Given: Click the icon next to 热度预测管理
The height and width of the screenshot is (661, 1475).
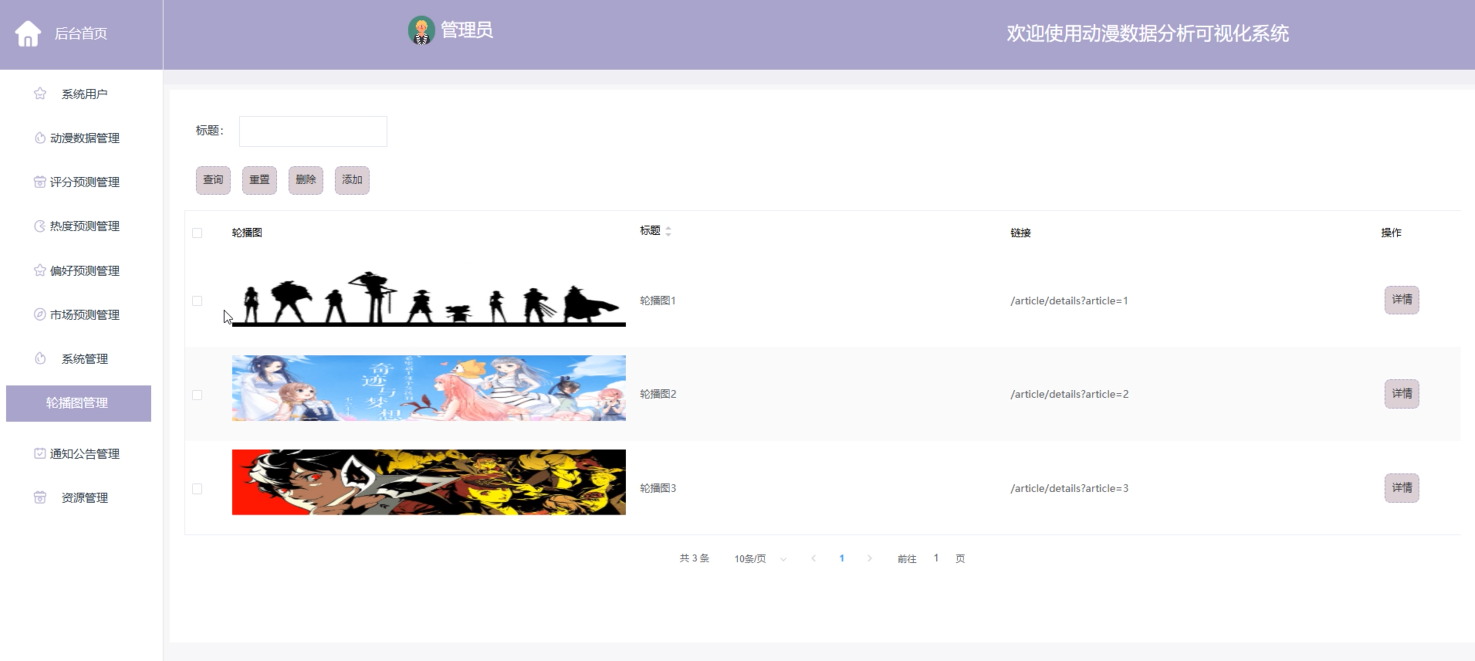Looking at the screenshot, I should (40, 226).
